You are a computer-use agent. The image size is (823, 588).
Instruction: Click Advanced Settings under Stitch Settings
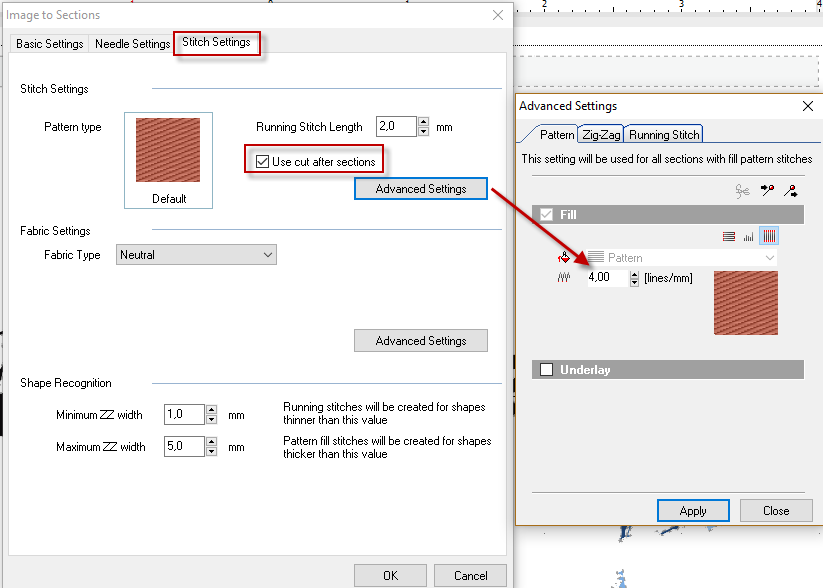point(421,188)
